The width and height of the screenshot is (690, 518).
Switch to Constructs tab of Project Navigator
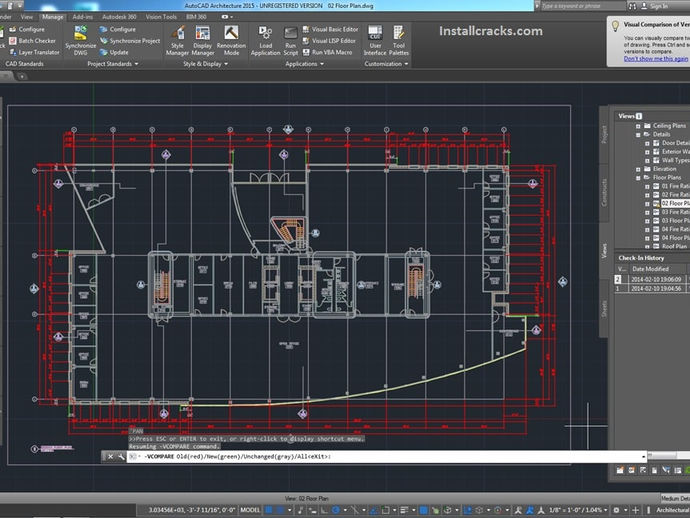pos(604,192)
